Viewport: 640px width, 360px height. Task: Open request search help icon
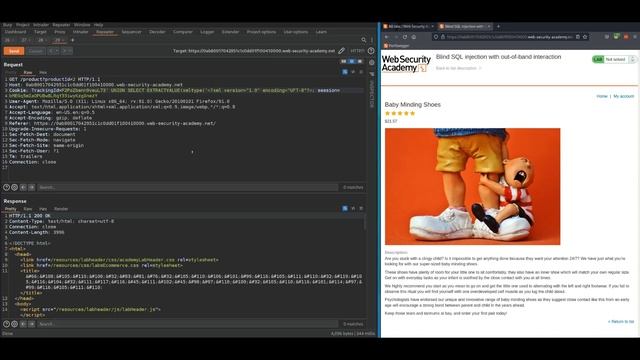coord(6,187)
